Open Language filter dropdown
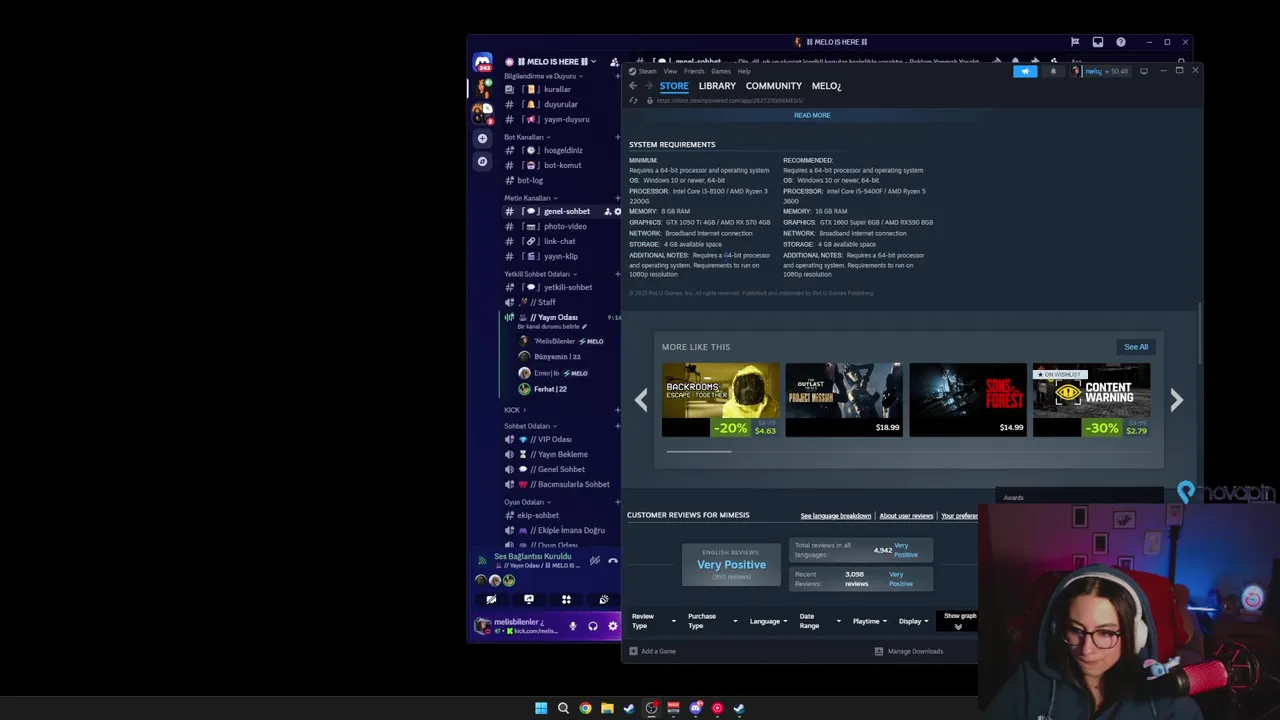 [768, 621]
